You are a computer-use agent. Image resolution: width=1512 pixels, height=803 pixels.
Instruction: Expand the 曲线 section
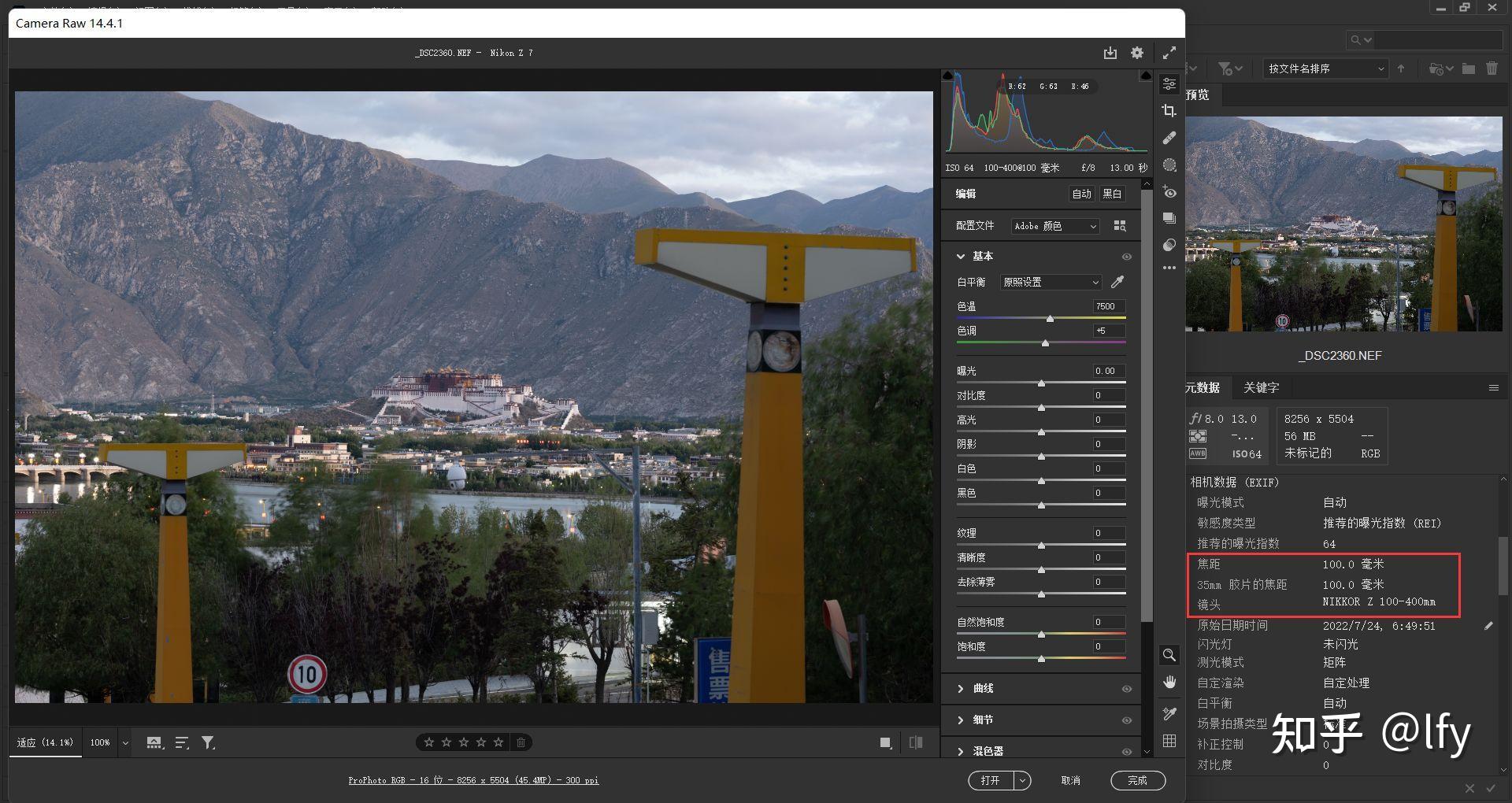[x=961, y=689]
